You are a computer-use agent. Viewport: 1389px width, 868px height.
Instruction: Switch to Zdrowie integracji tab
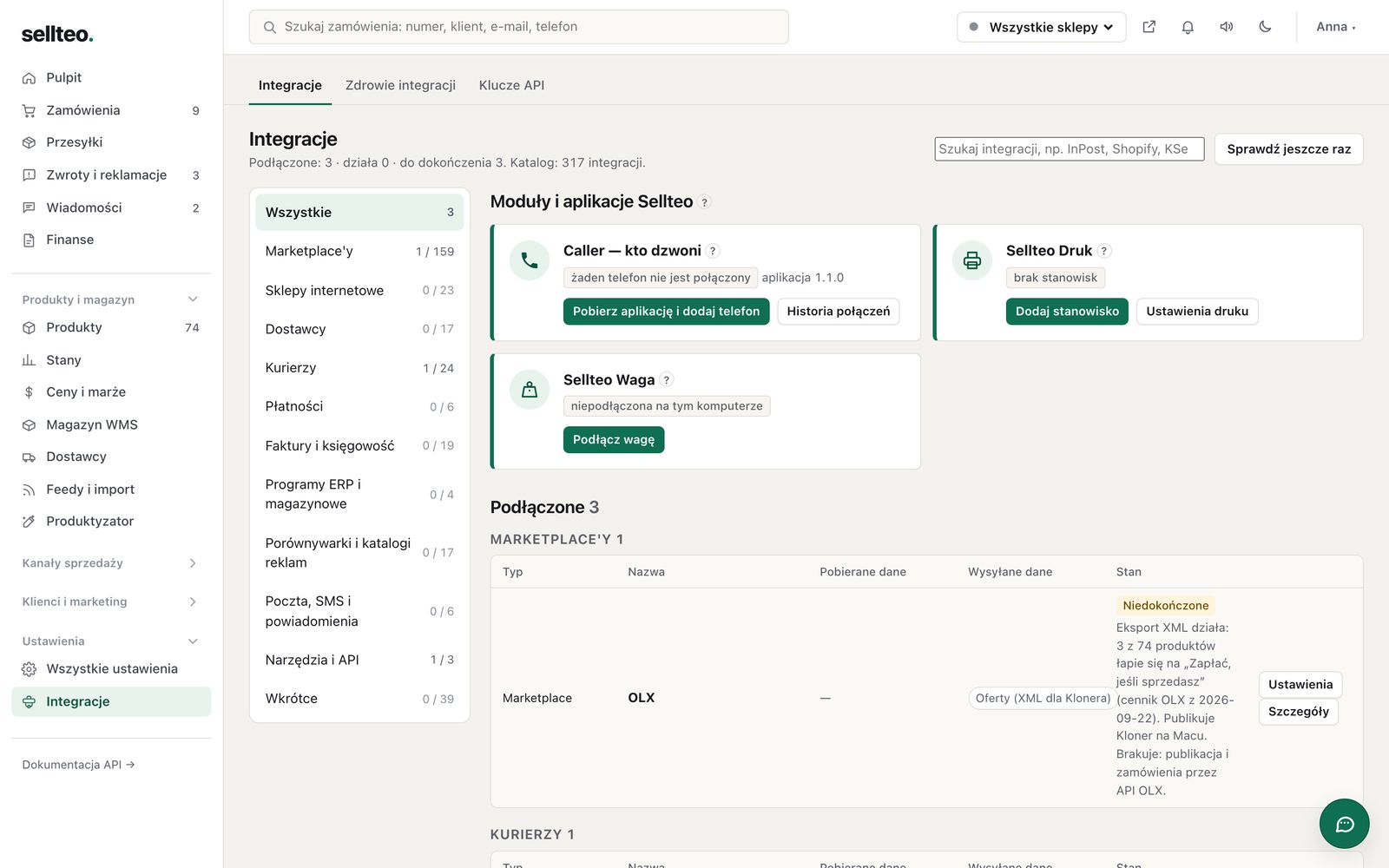[x=400, y=85]
